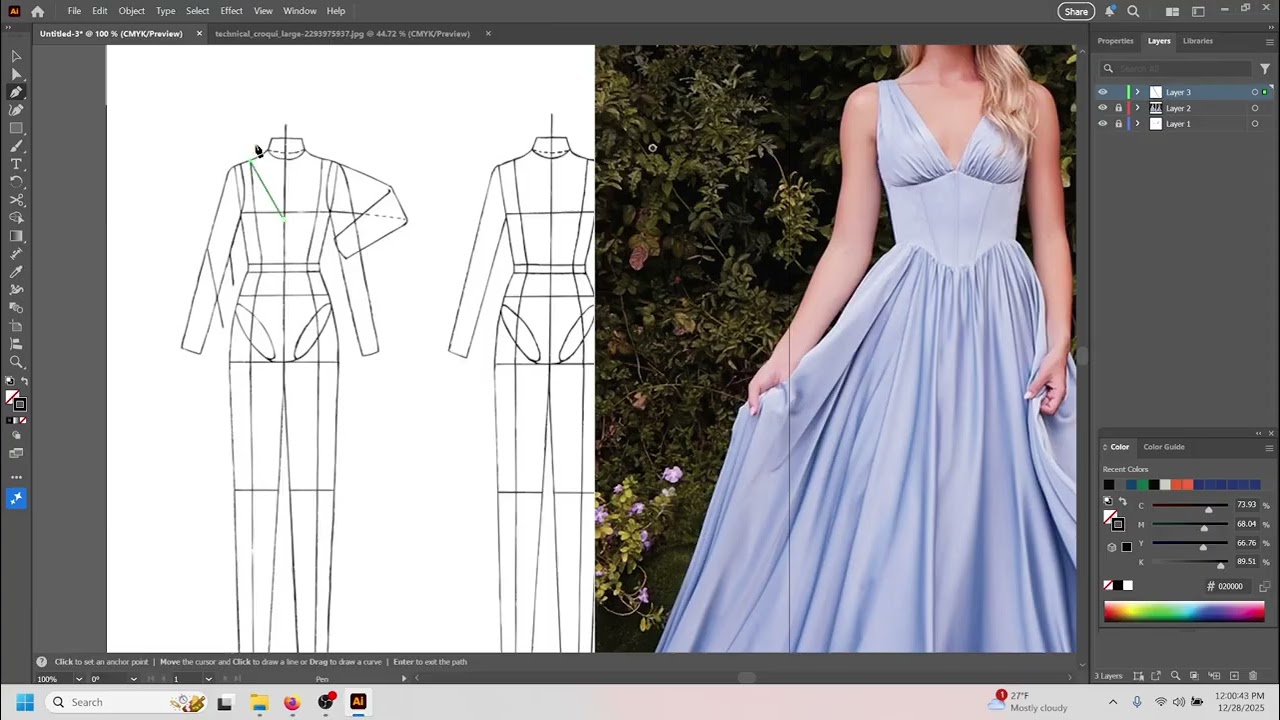
Task: Expand Layer 3 contents chevron
Action: coord(1137,92)
